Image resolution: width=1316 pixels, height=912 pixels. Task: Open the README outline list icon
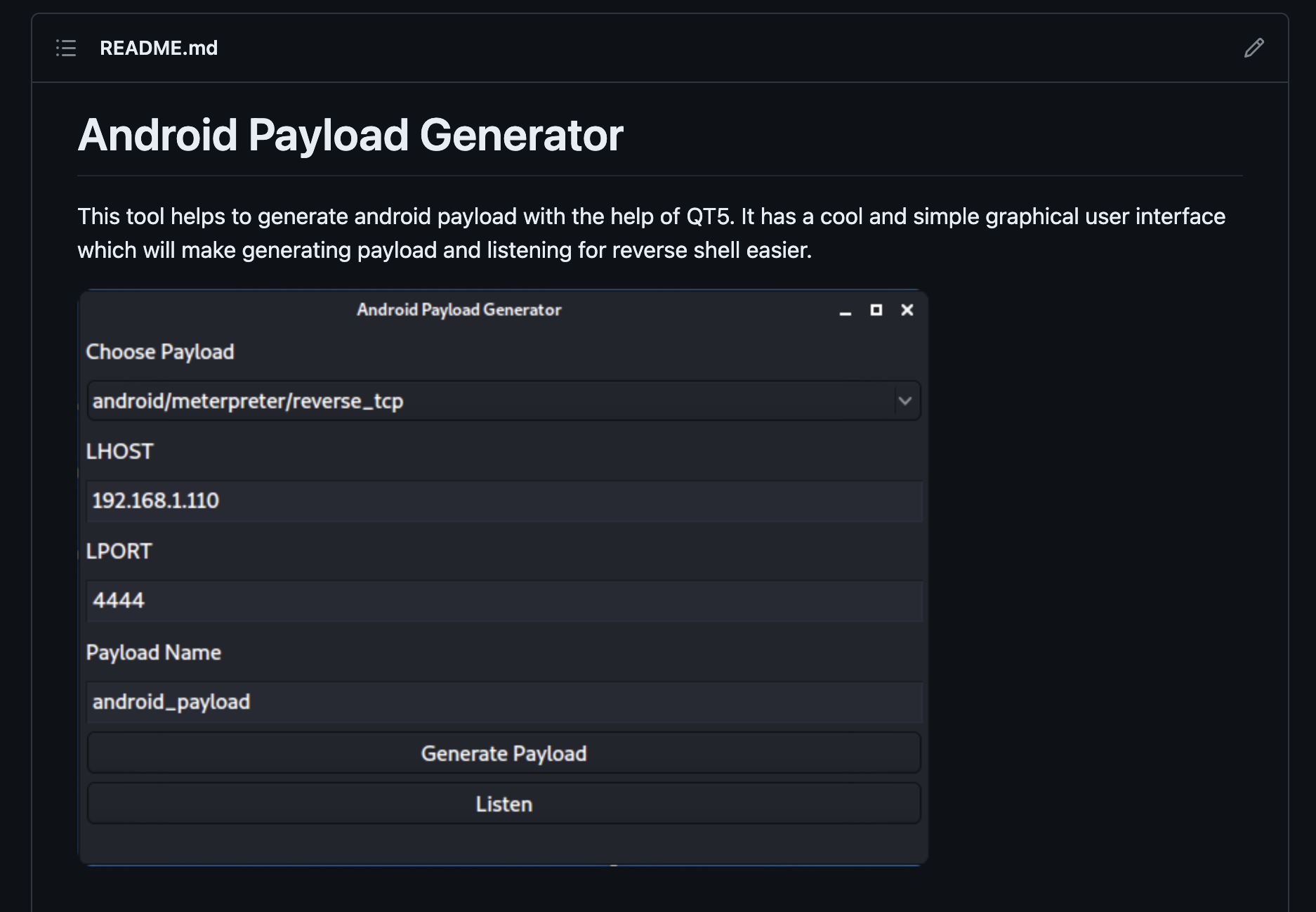[66, 48]
